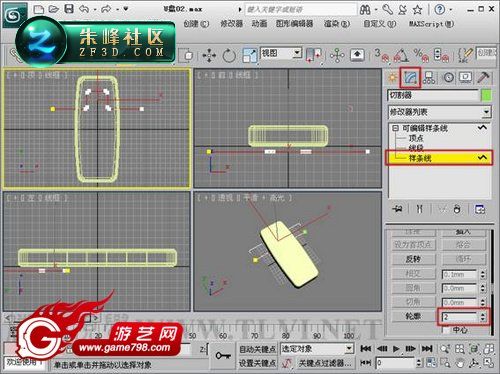Image resolution: width=500 pixels, height=374 pixels.
Task: Open the 渲染(R) menu
Action: [x=337, y=24]
